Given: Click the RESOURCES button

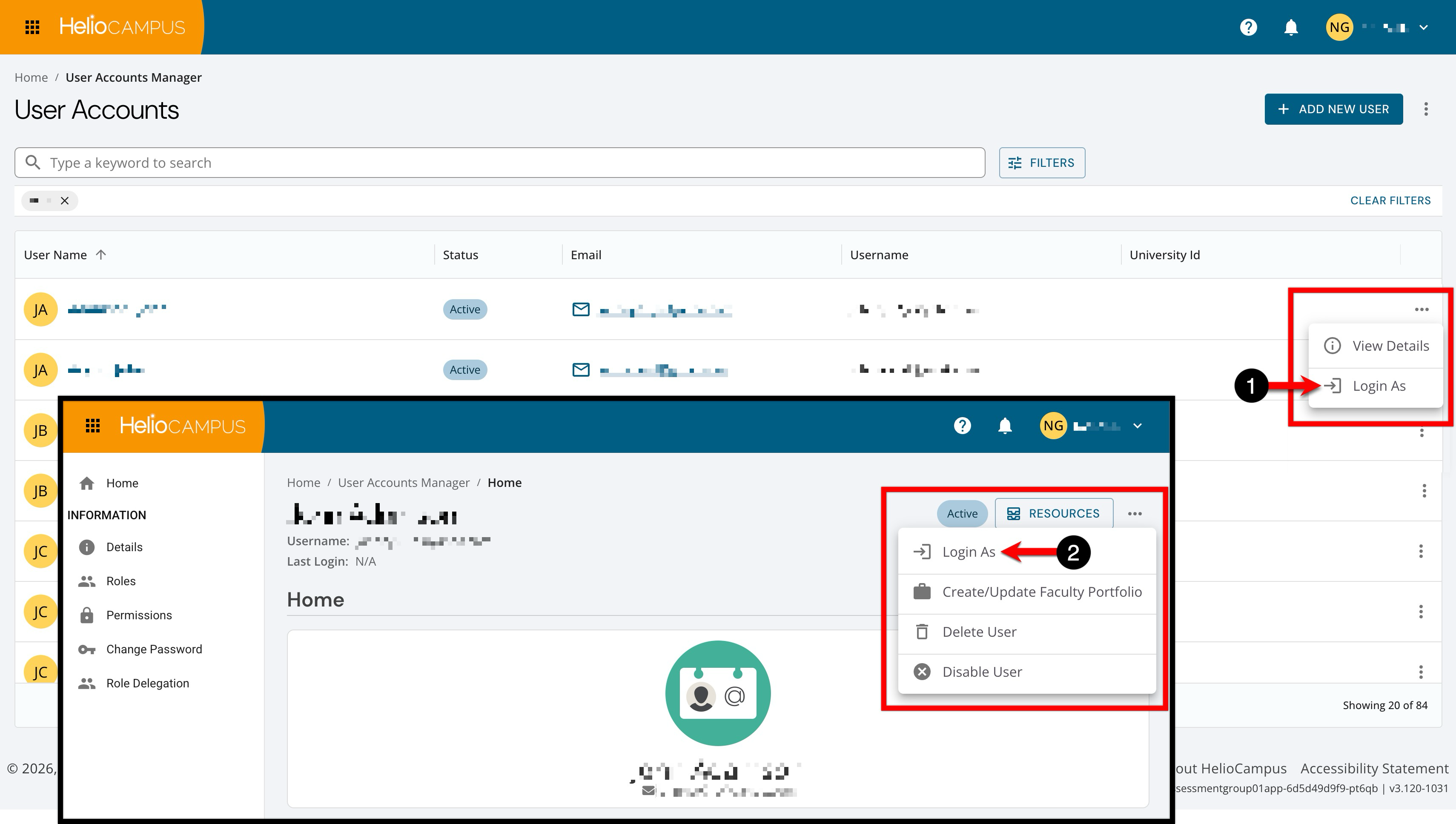Looking at the screenshot, I should 1054,513.
